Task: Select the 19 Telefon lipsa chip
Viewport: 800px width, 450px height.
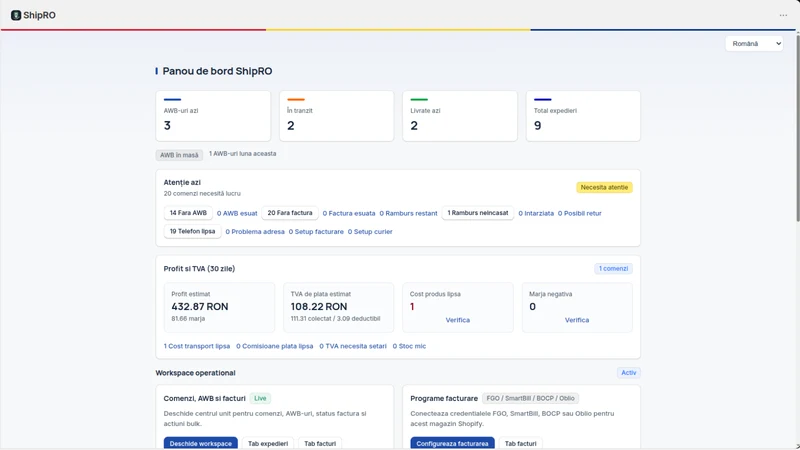Action: [x=192, y=231]
